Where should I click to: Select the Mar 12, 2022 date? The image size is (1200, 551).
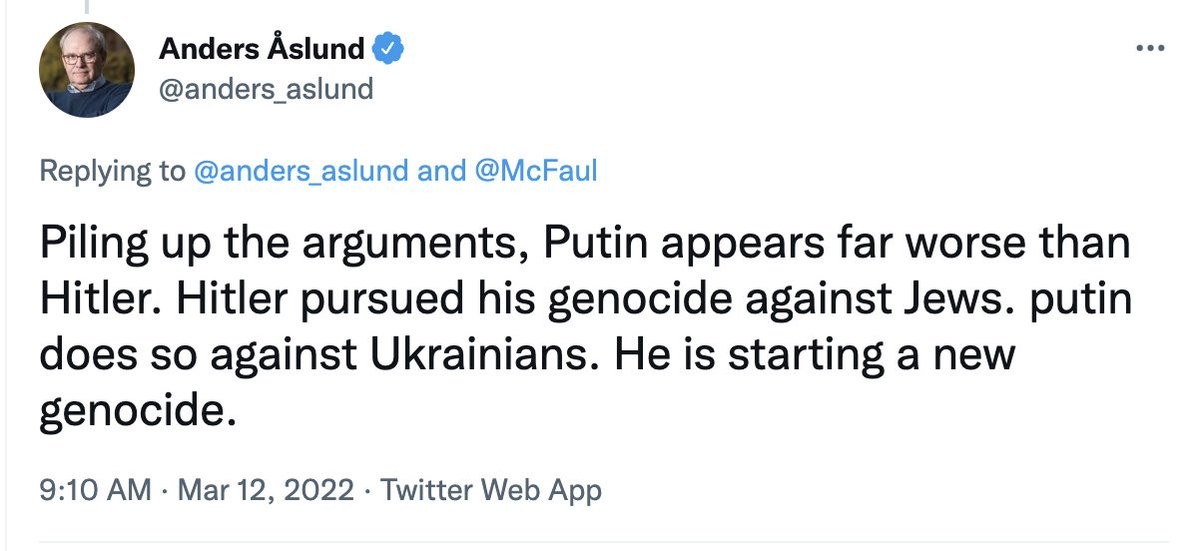pos(263,490)
